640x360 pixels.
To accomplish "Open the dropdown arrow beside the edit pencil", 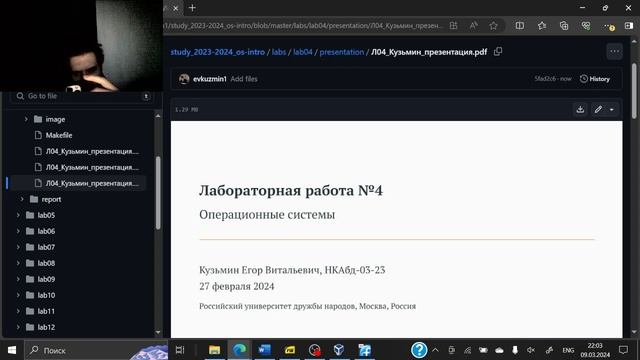I will tap(611, 109).
